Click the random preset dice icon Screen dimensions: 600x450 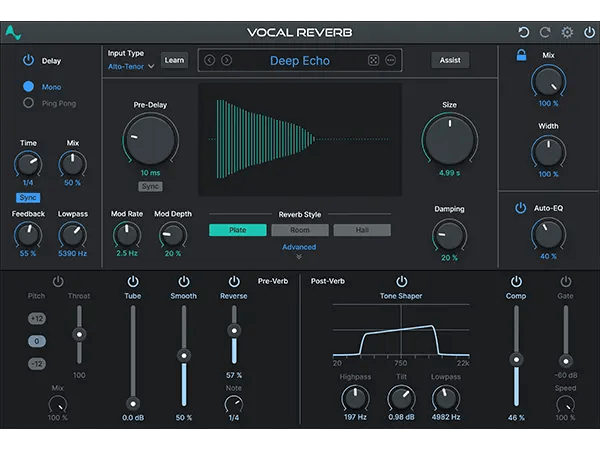[x=373, y=60]
